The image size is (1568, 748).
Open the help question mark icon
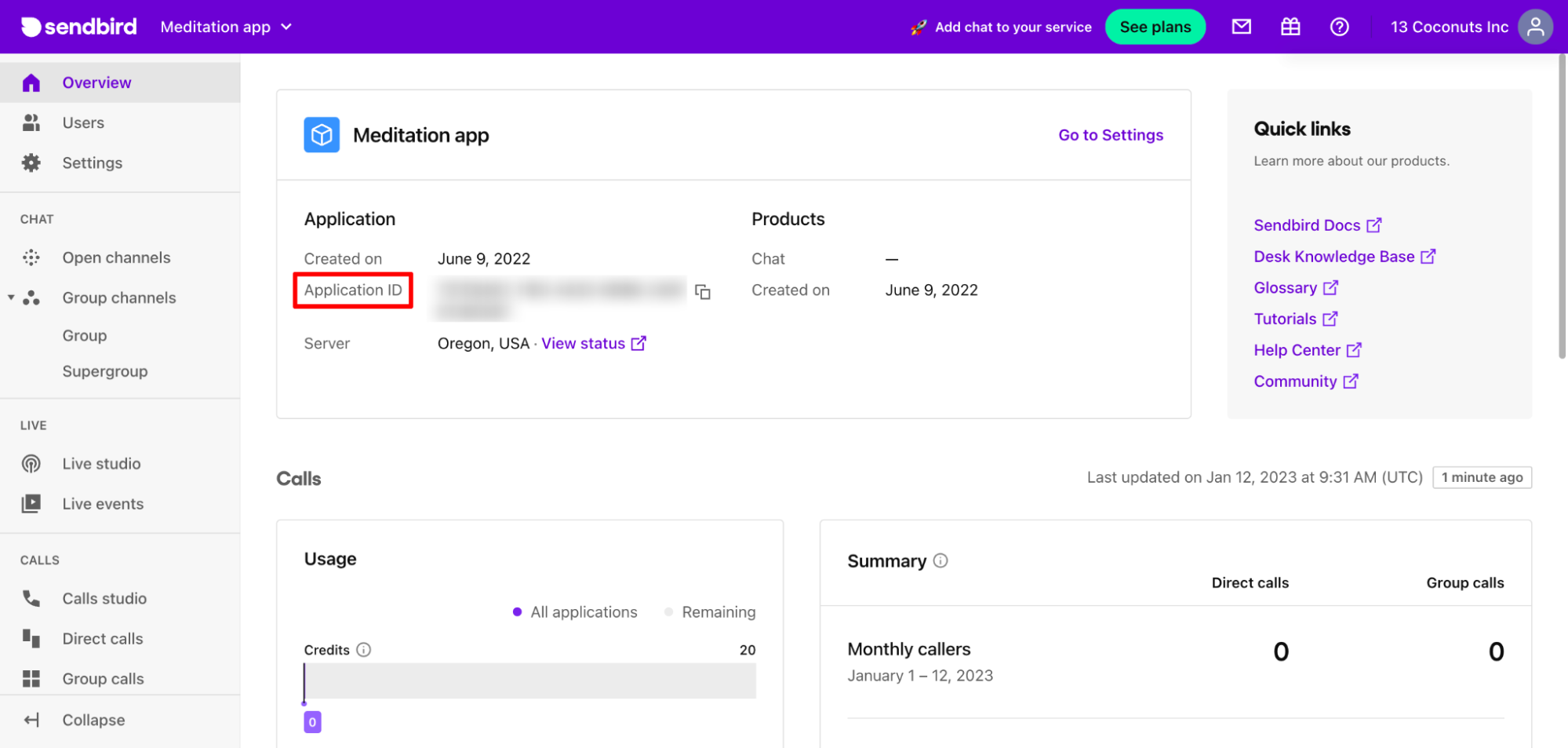point(1339,27)
